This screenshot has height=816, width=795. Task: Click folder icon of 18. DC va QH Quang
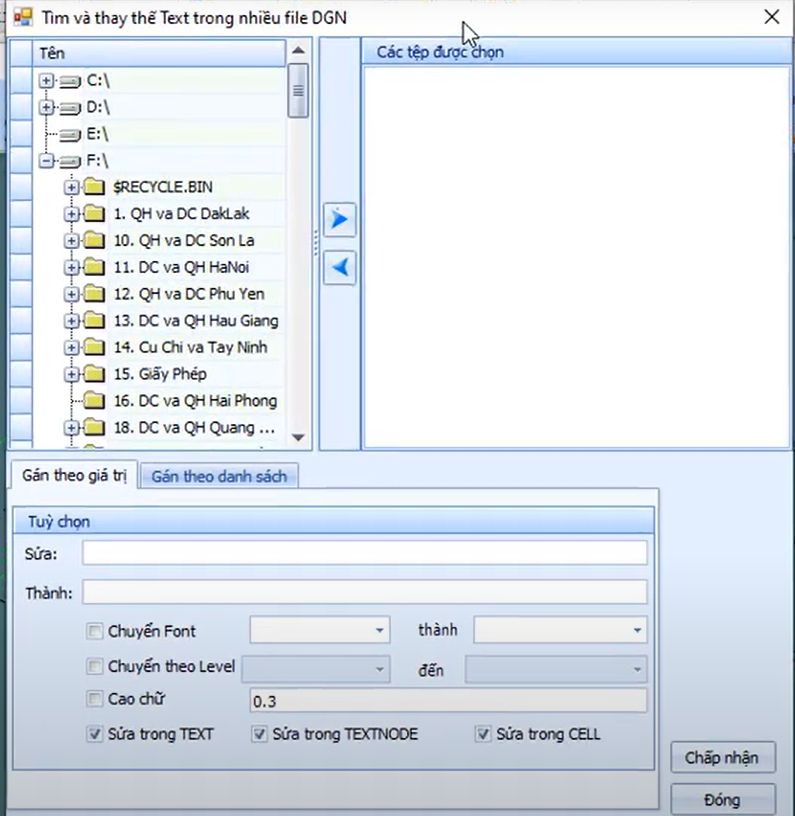[94, 427]
